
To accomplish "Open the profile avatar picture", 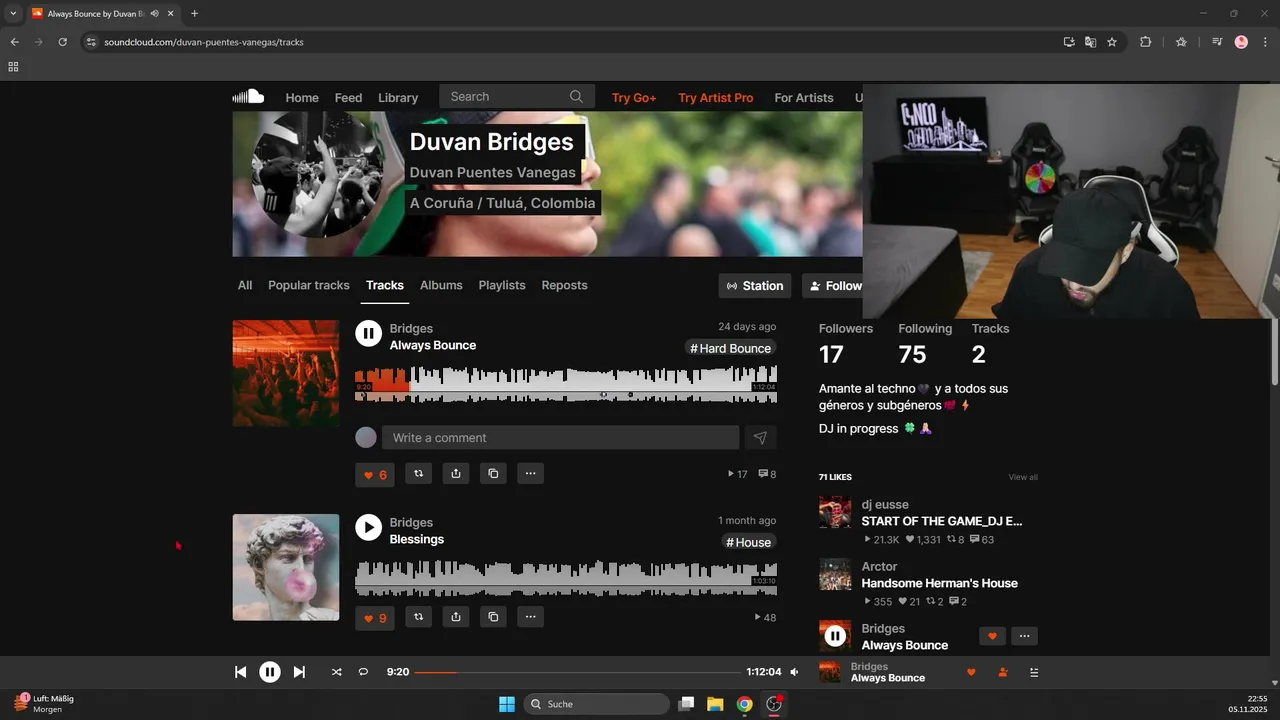I will tap(318, 174).
